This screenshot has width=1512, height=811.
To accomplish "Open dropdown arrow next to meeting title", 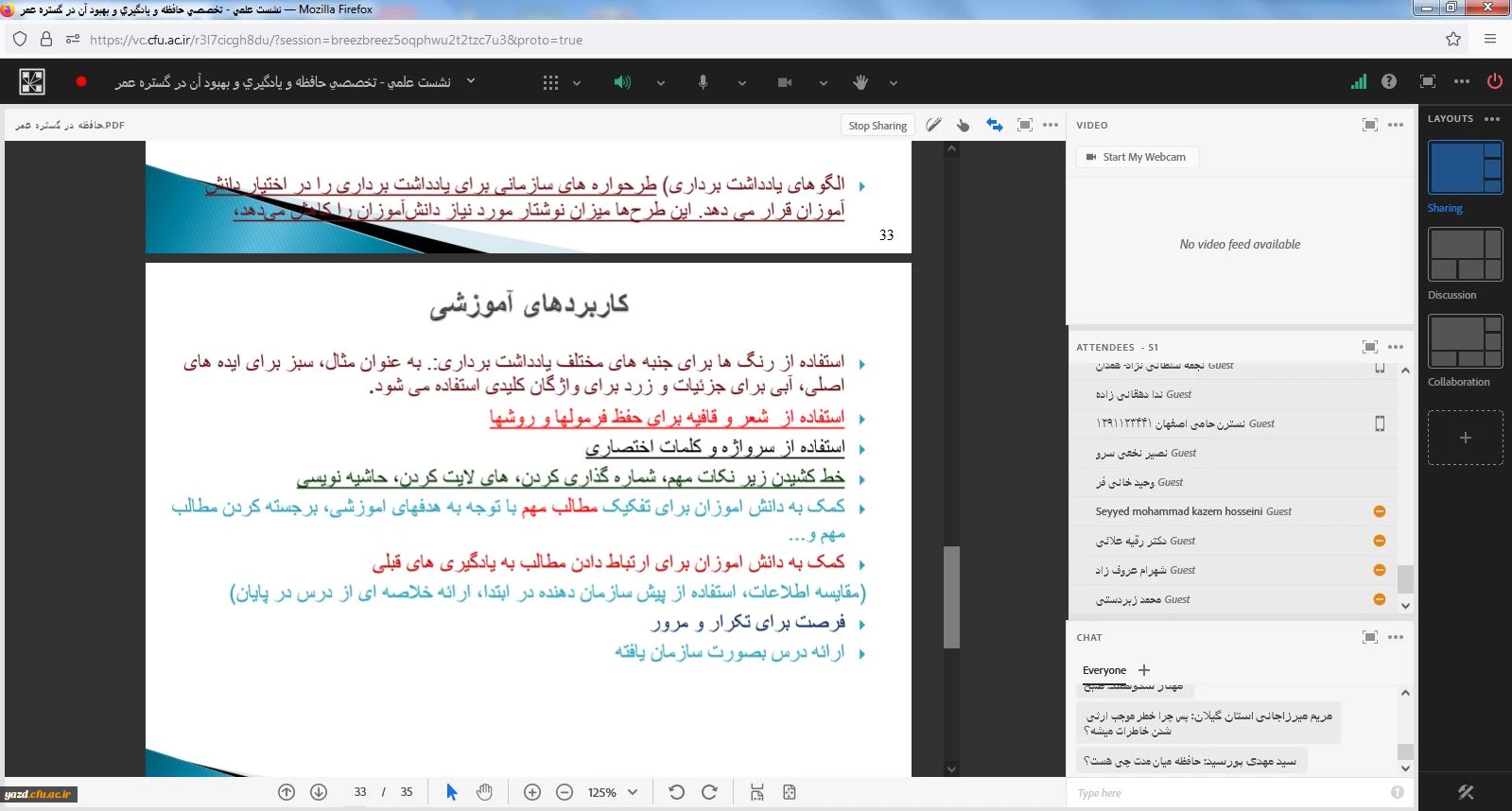I will [471, 81].
